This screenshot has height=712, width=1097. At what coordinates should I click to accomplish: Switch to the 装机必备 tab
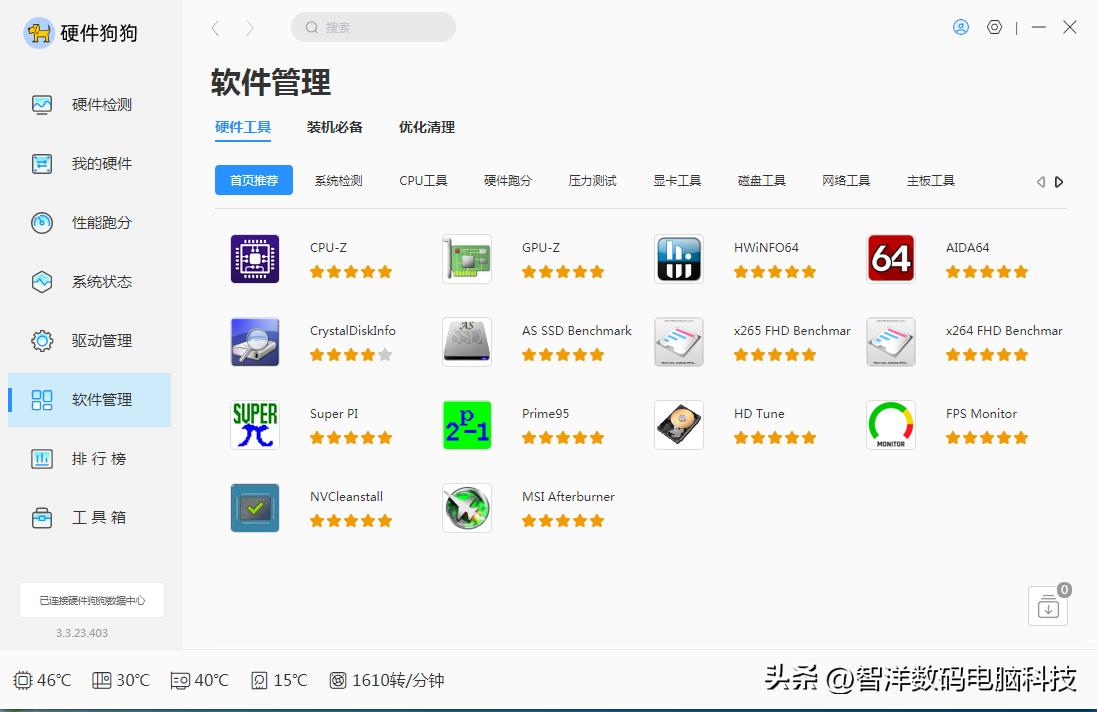tap(335, 127)
